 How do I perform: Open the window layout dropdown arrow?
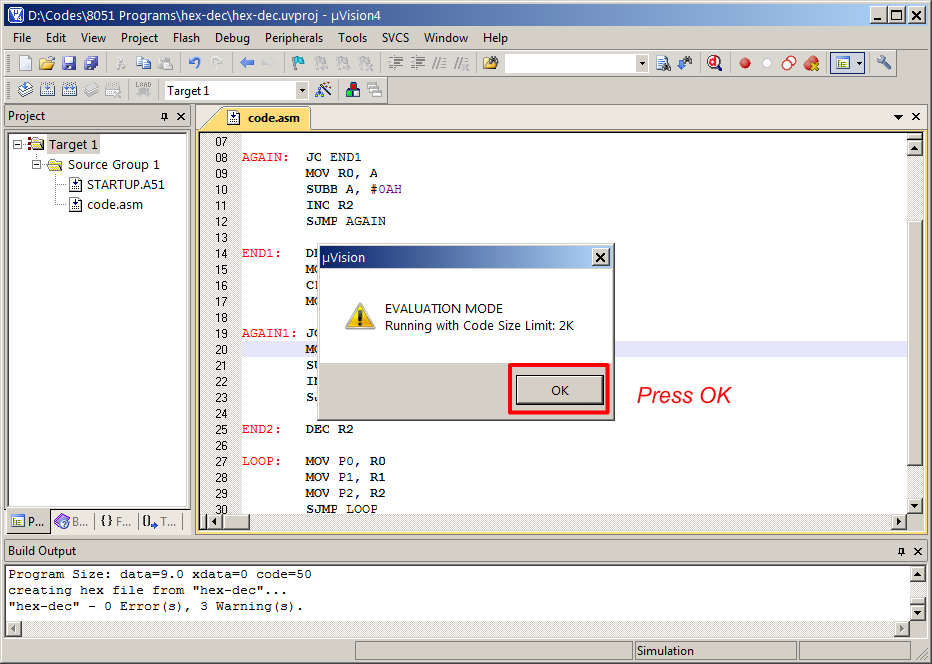pos(859,63)
